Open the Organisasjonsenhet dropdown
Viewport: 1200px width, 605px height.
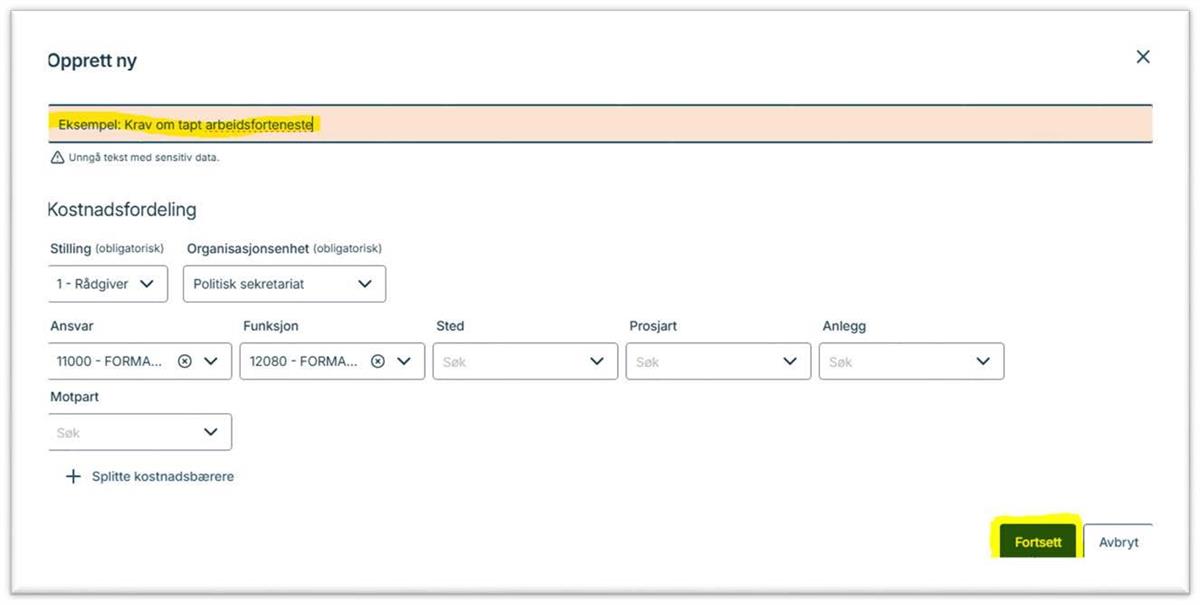(284, 284)
